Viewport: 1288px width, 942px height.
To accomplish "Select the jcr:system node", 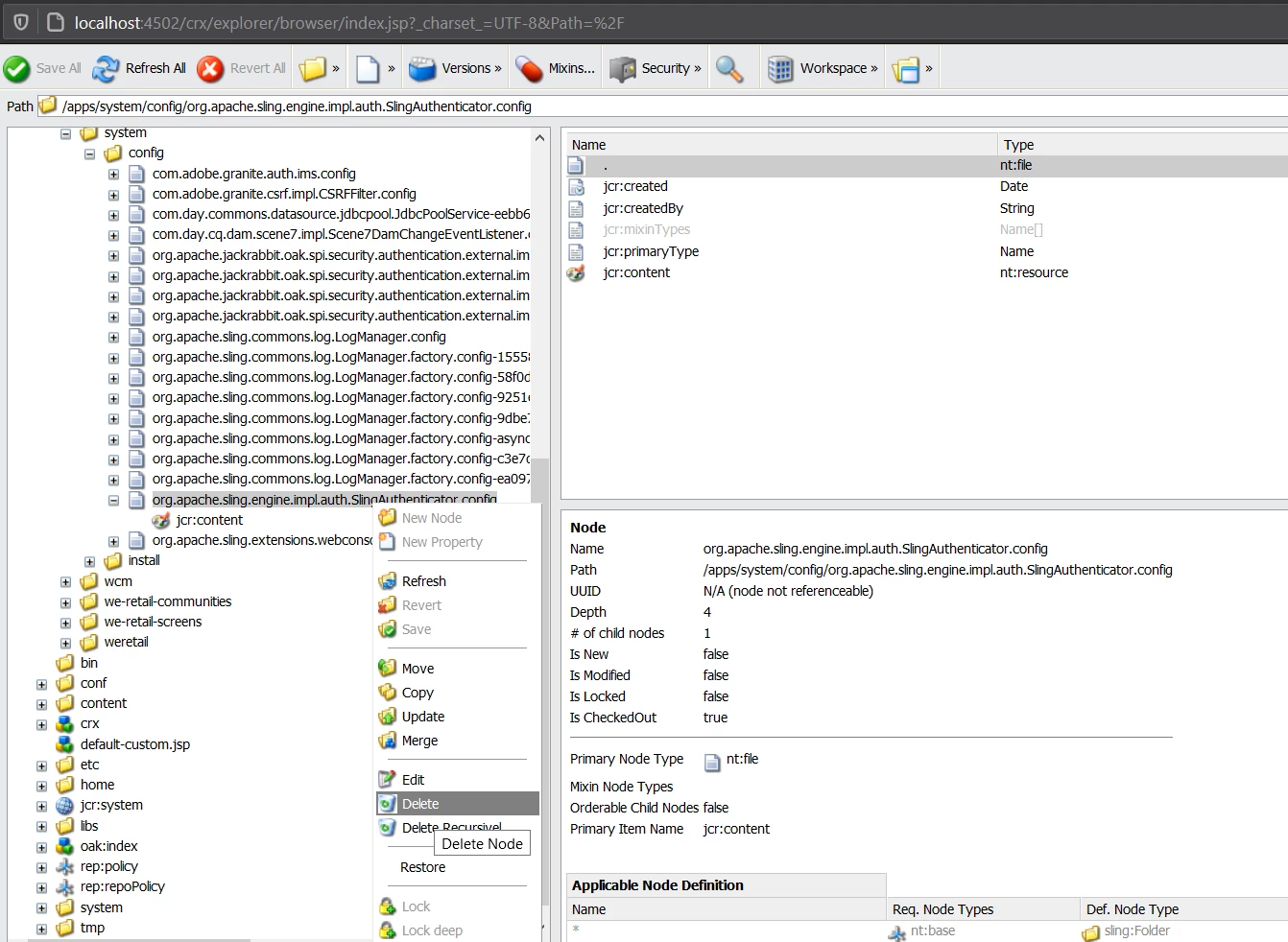I will click(x=111, y=805).
